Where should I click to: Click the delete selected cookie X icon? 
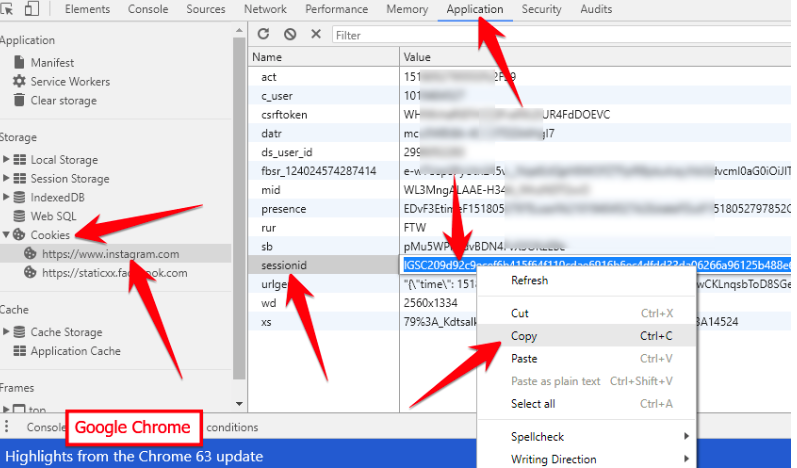[x=316, y=34]
